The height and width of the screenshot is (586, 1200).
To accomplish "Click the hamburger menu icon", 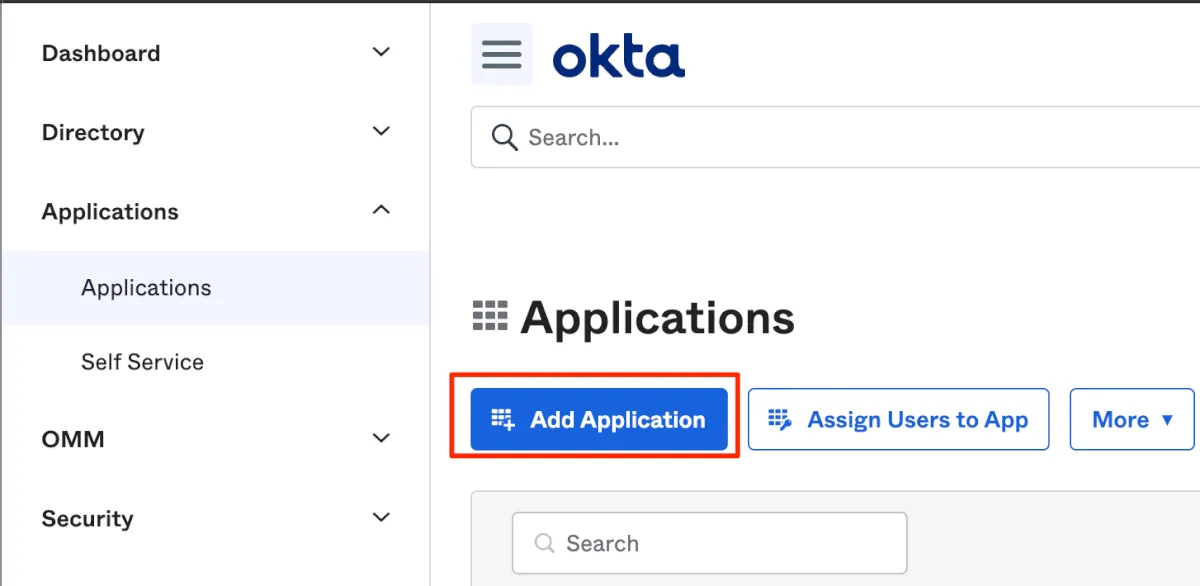I will [x=501, y=54].
